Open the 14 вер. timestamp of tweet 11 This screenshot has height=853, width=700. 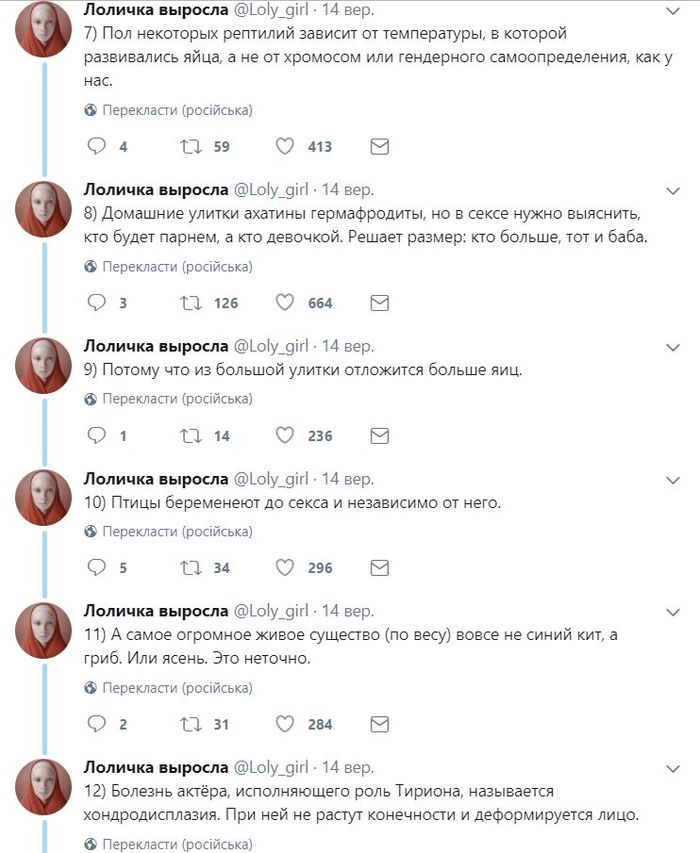point(347,610)
